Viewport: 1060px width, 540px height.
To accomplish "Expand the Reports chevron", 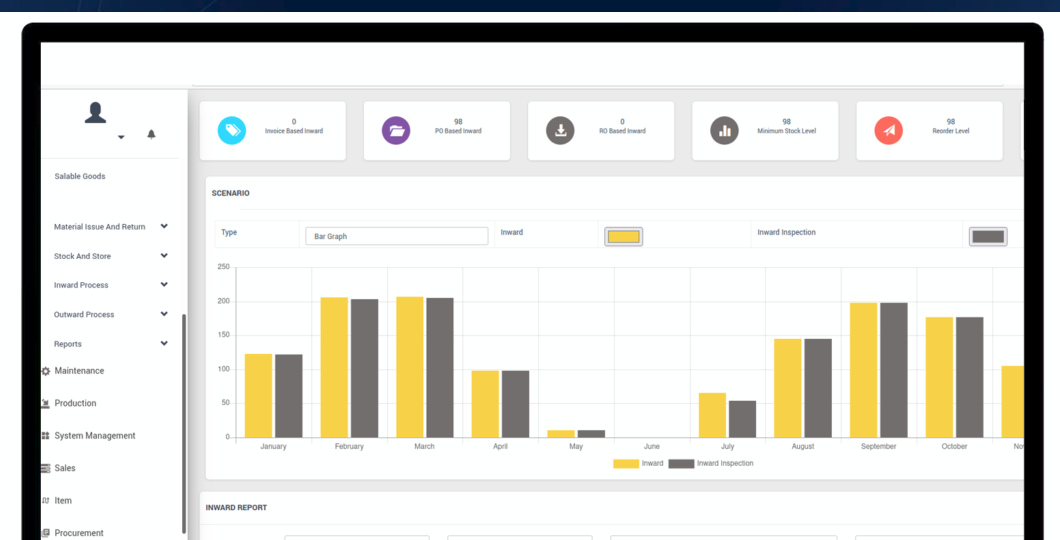I will pos(164,343).
